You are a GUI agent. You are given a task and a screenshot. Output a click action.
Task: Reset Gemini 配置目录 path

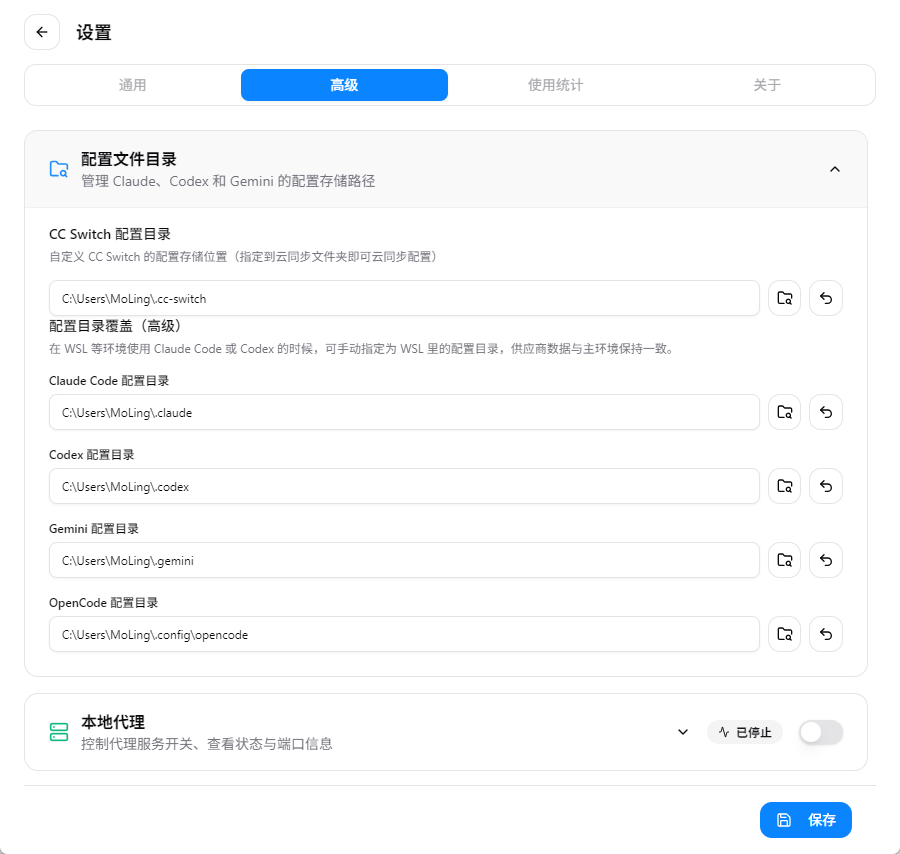pos(826,560)
